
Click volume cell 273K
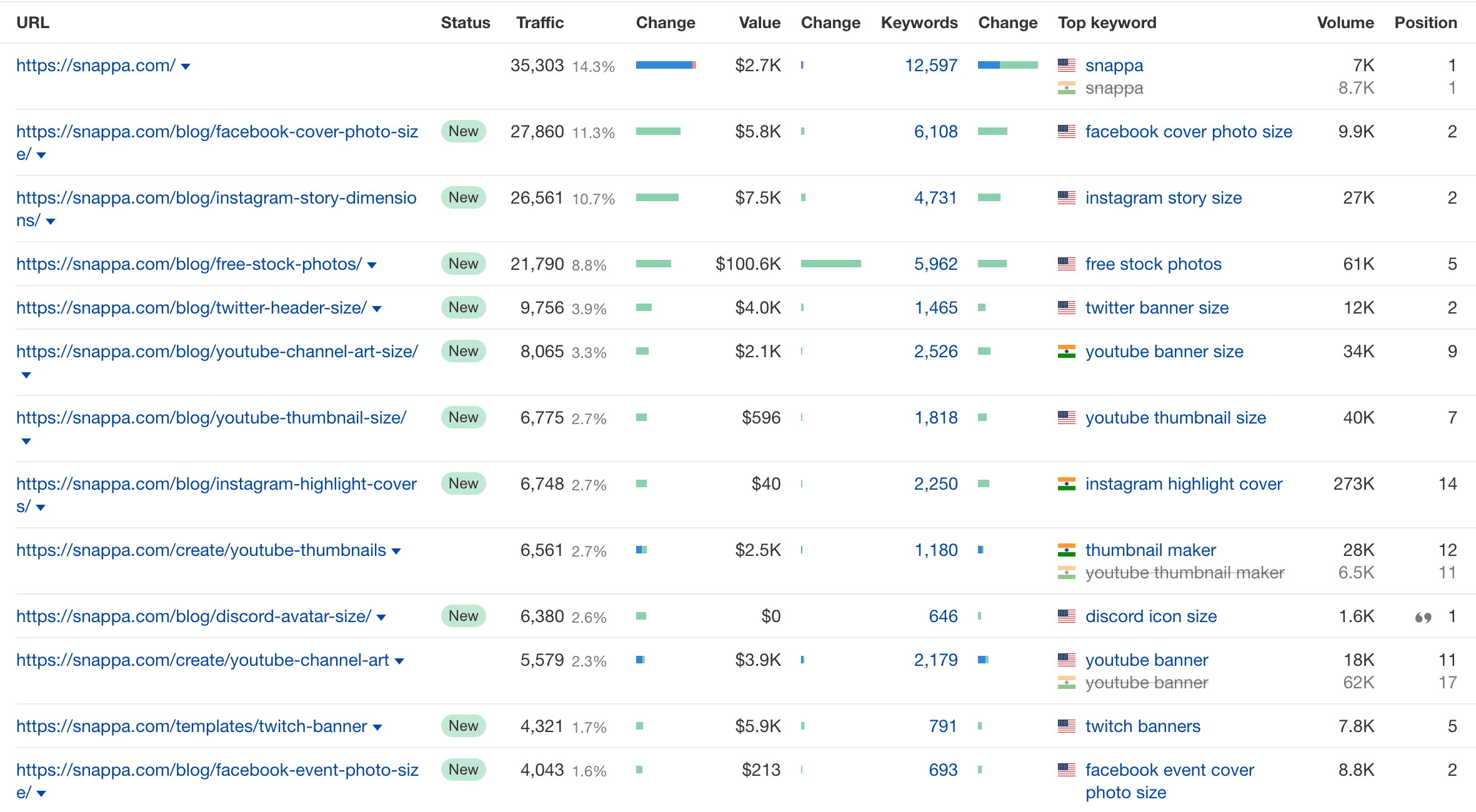pyautogui.click(x=1354, y=484)
